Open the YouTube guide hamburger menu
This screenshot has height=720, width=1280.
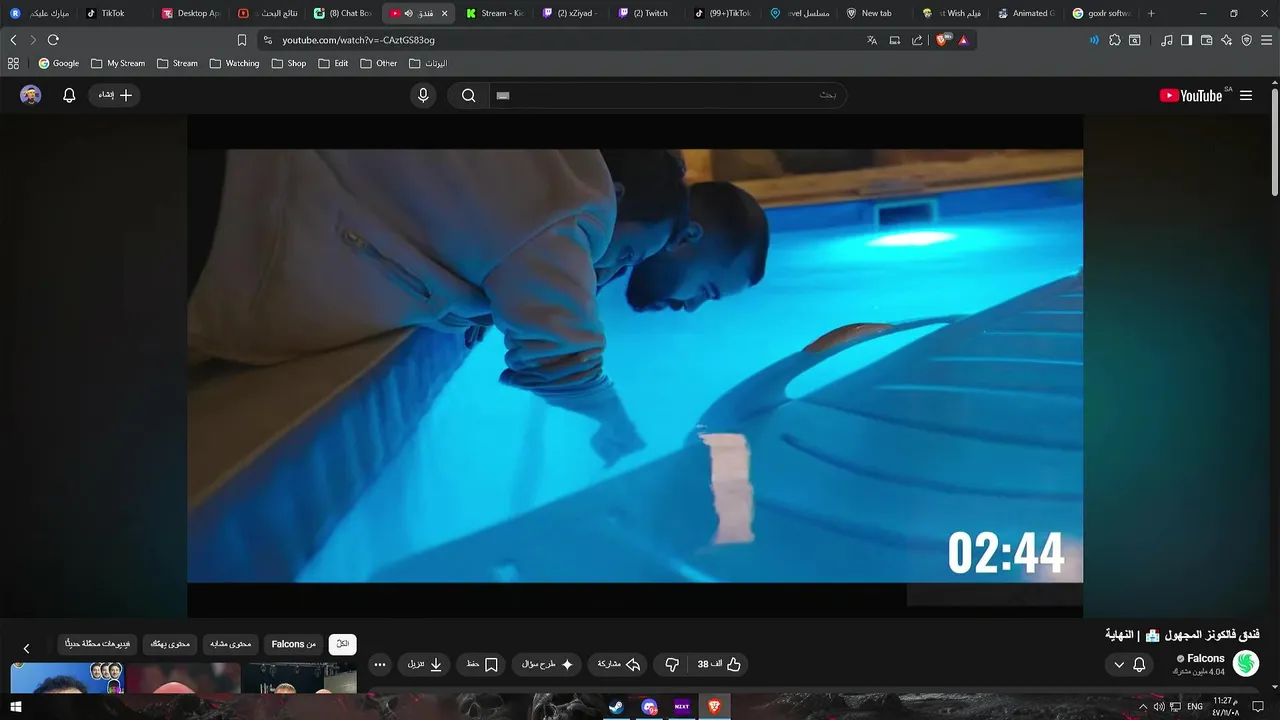click(x=1246, y=95)
